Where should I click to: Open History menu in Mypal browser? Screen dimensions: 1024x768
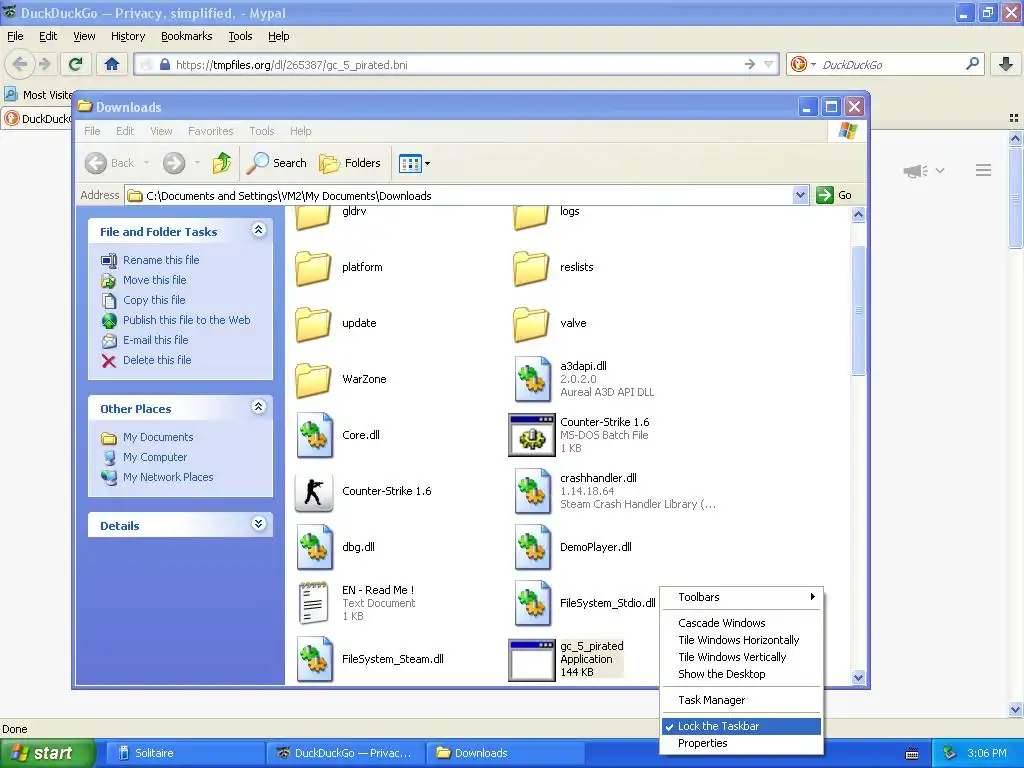pyautogui.click(x=127, y=37)
